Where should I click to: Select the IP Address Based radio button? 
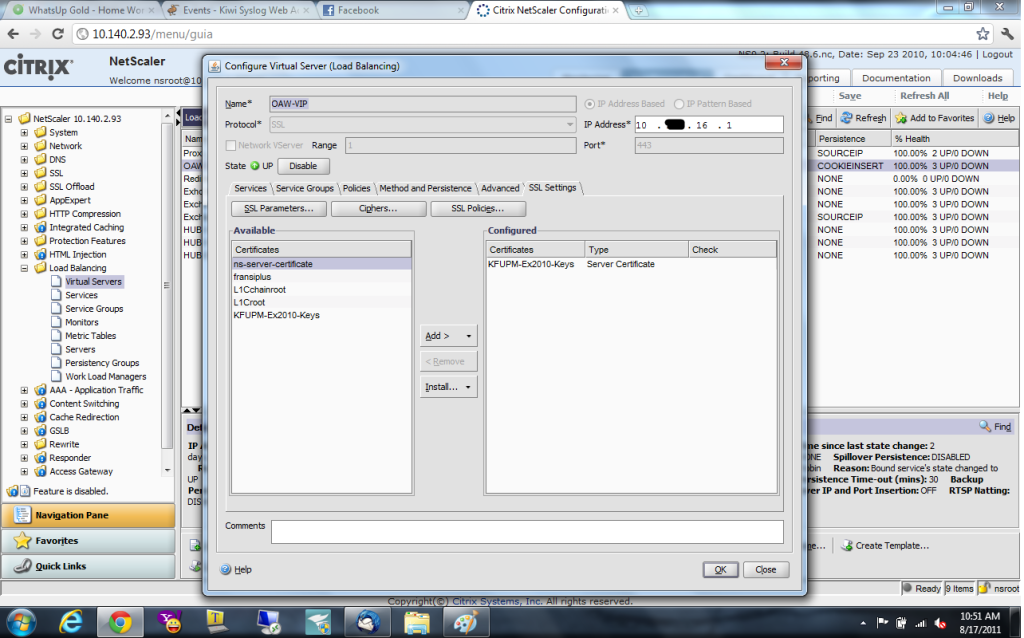pyautogui.click(x=590, y=104)
